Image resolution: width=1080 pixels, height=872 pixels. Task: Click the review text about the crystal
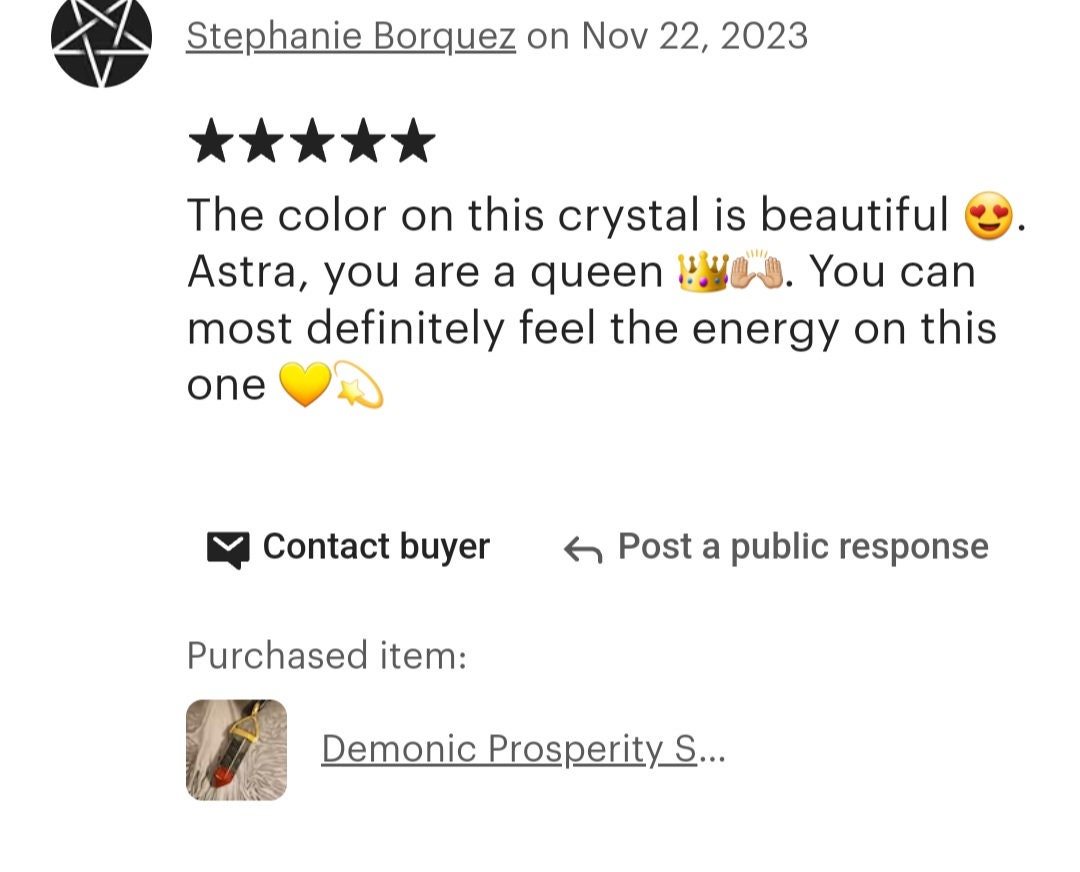pos(606,300)
